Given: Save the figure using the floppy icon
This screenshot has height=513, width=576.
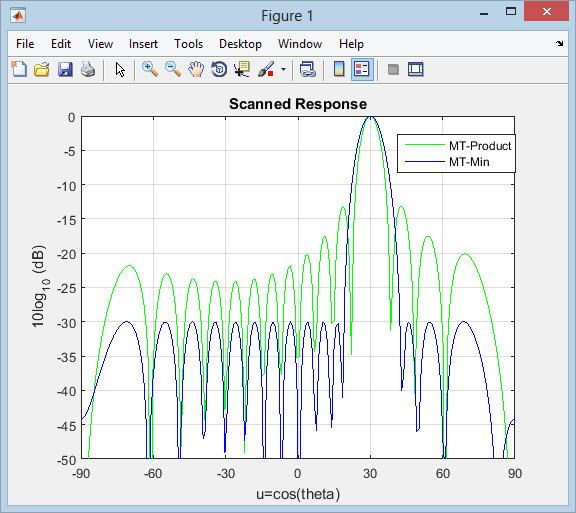Looking at the screenshot, I should coord(65,69).
